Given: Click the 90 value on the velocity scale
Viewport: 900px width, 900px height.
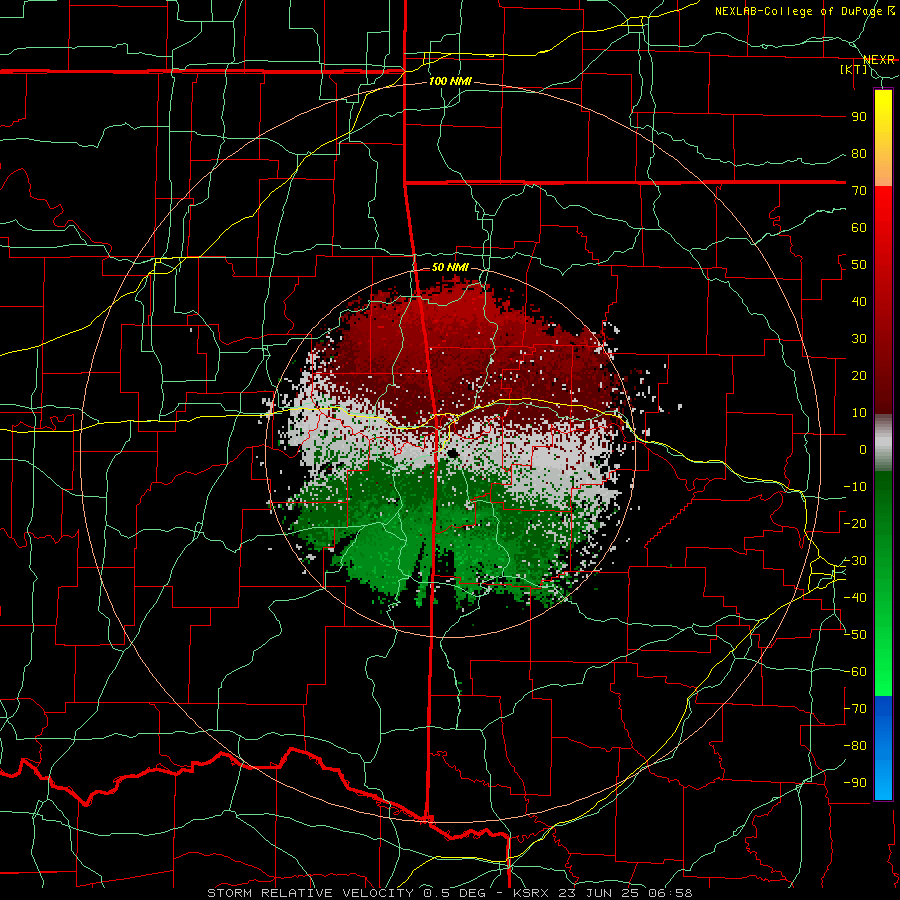Looking at the screenshot, I should click(x=859, y=117).
